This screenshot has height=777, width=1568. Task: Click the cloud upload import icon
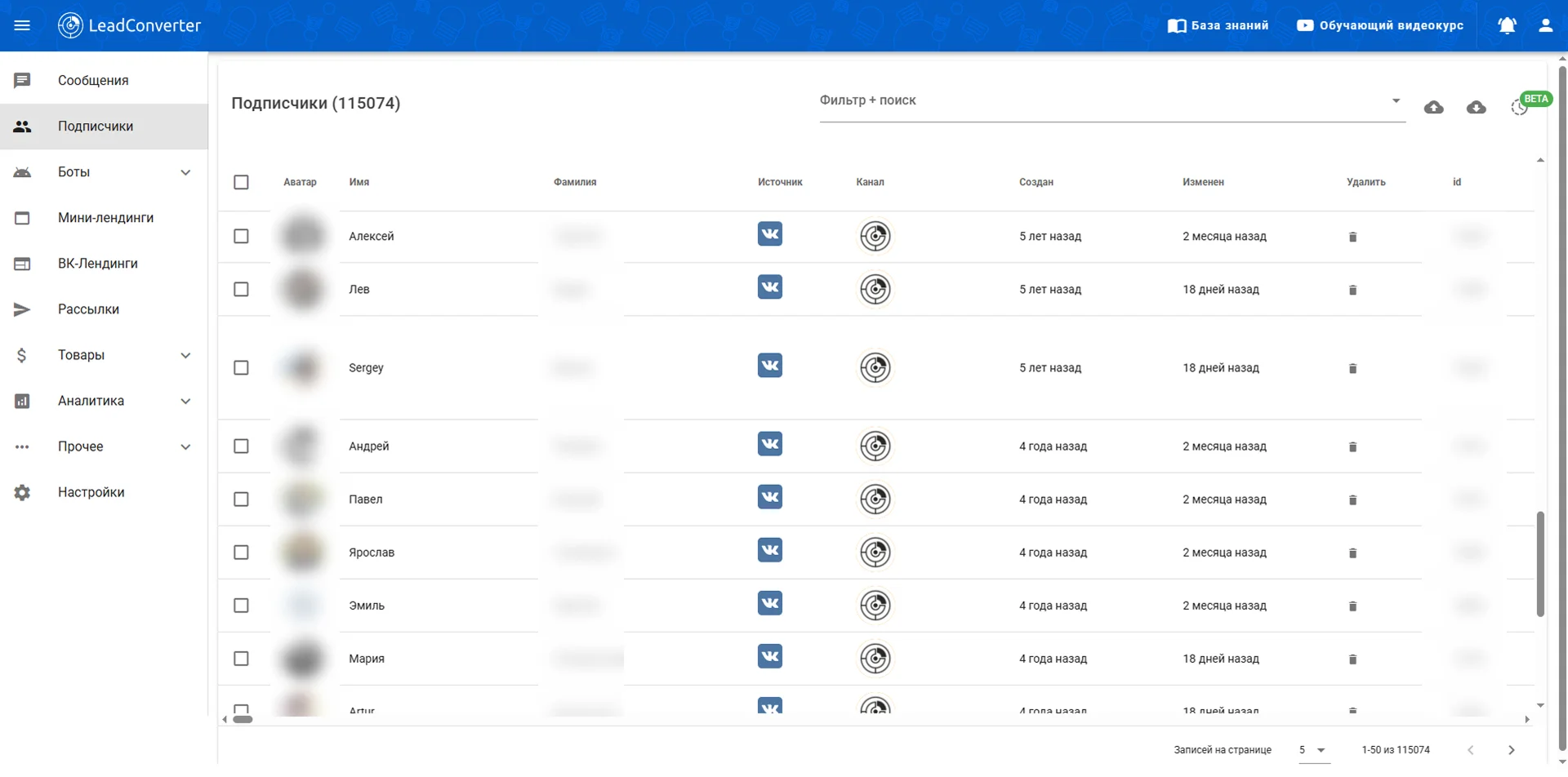click(1433, 108)
